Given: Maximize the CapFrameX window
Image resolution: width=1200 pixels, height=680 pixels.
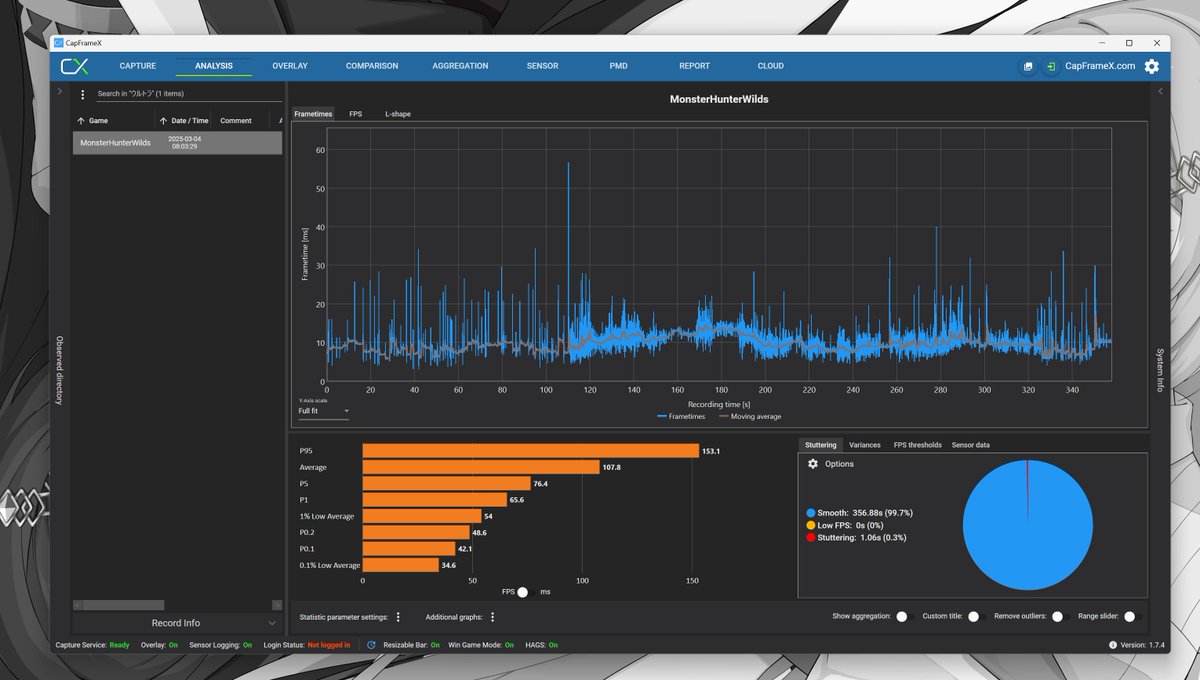Looking at the screenshot, I should [x=1129, y=43].
